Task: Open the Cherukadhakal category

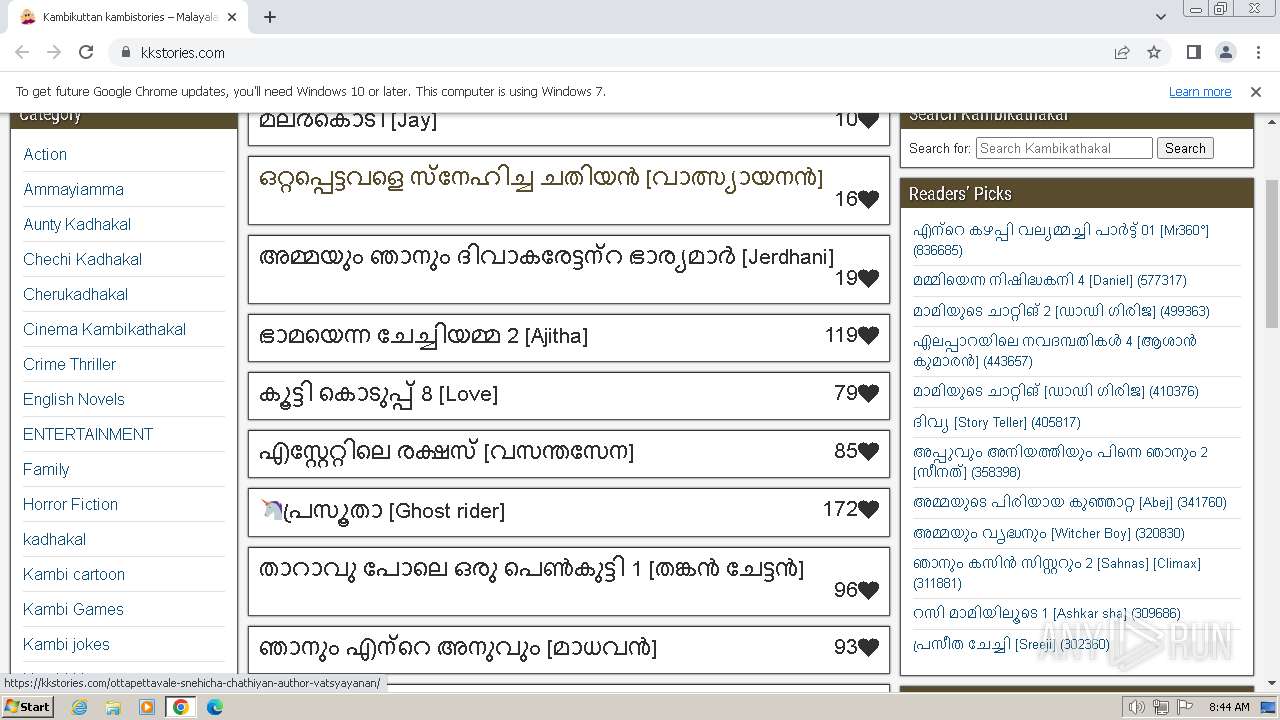Action: 75,294
